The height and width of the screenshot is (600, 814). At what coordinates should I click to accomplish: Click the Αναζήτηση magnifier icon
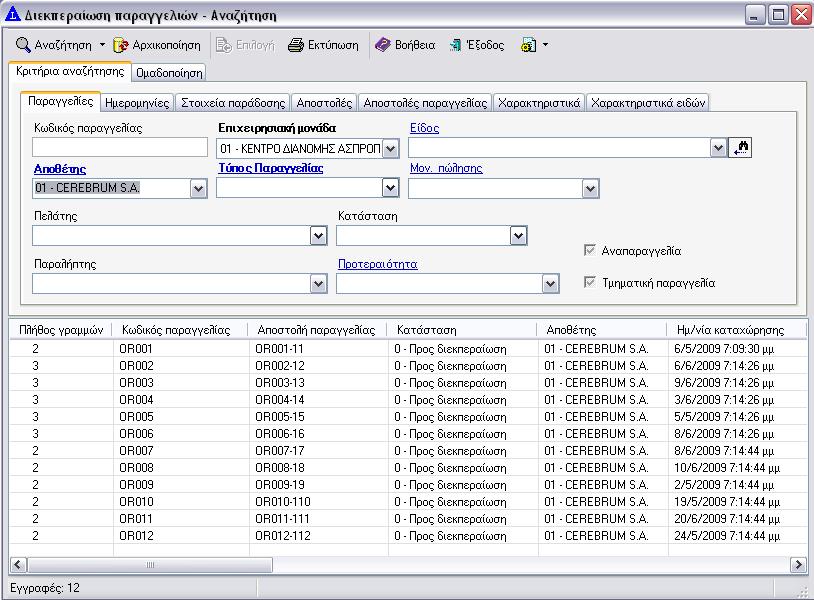click(23, 45)
